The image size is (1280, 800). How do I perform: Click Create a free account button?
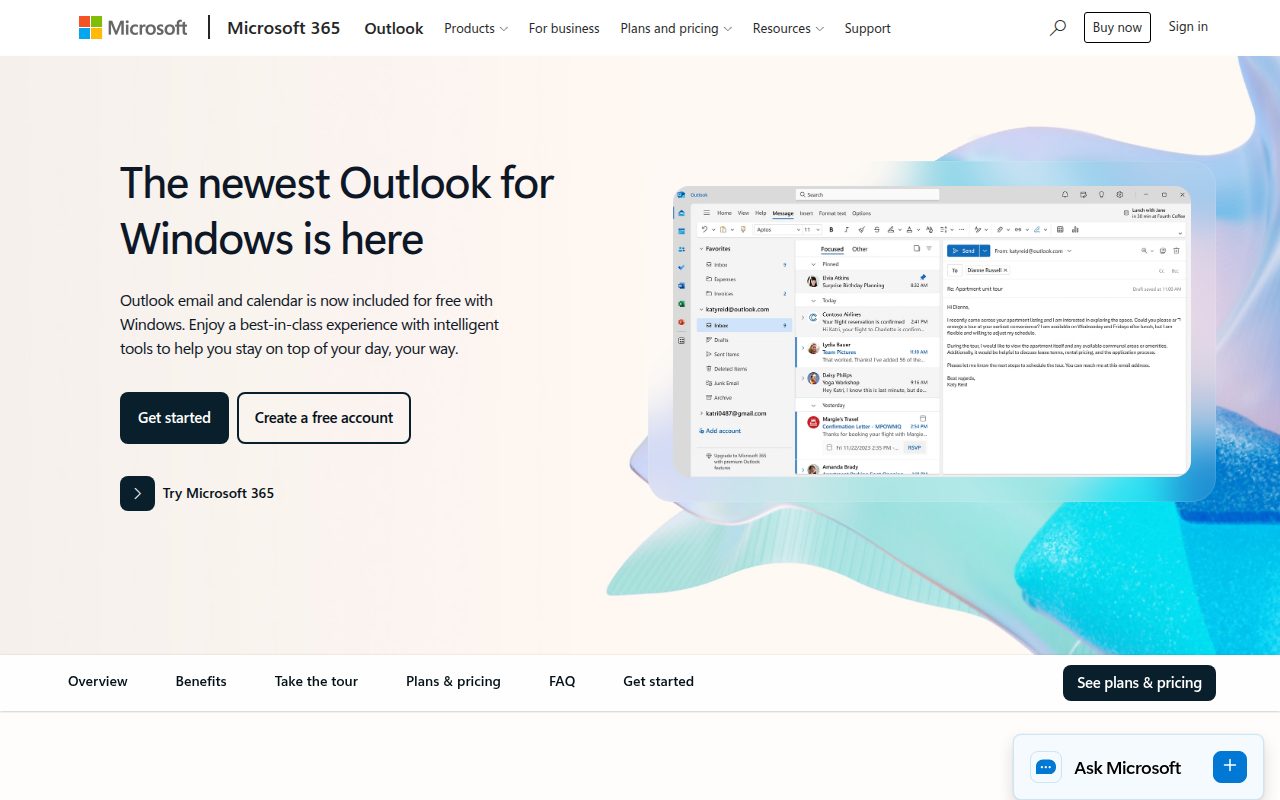[x=324, y=418]
